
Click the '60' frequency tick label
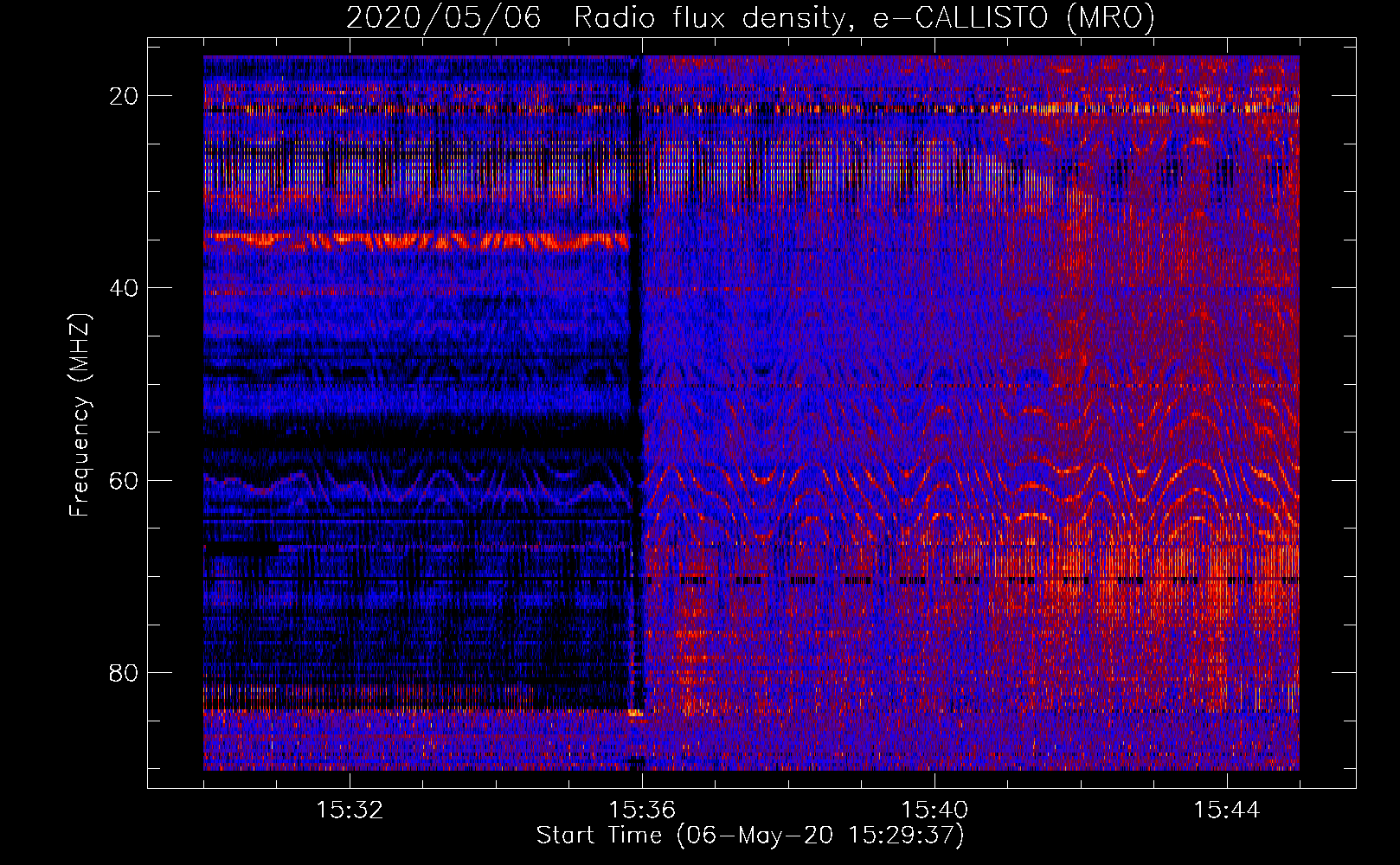click(x=124, y=480)
